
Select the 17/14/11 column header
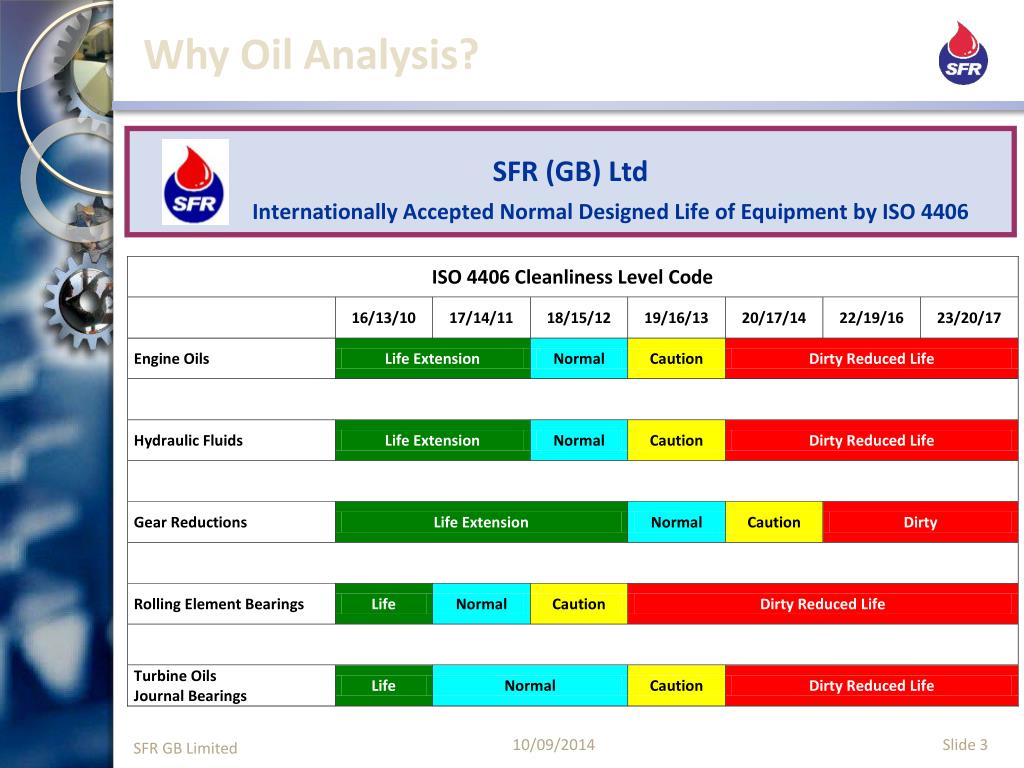pos(481,318)
